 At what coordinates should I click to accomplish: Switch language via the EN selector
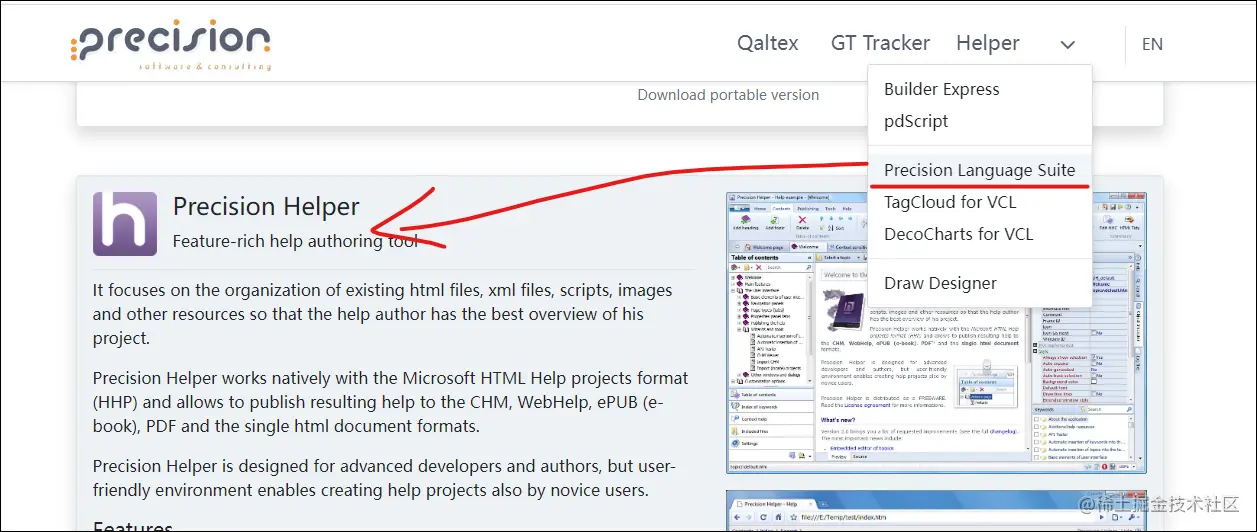click(1152, 44)
